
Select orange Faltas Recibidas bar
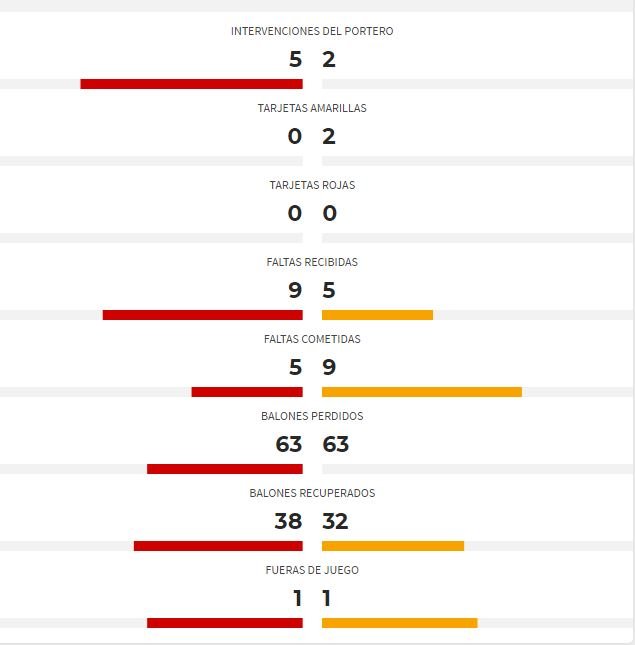pos(377,315)
